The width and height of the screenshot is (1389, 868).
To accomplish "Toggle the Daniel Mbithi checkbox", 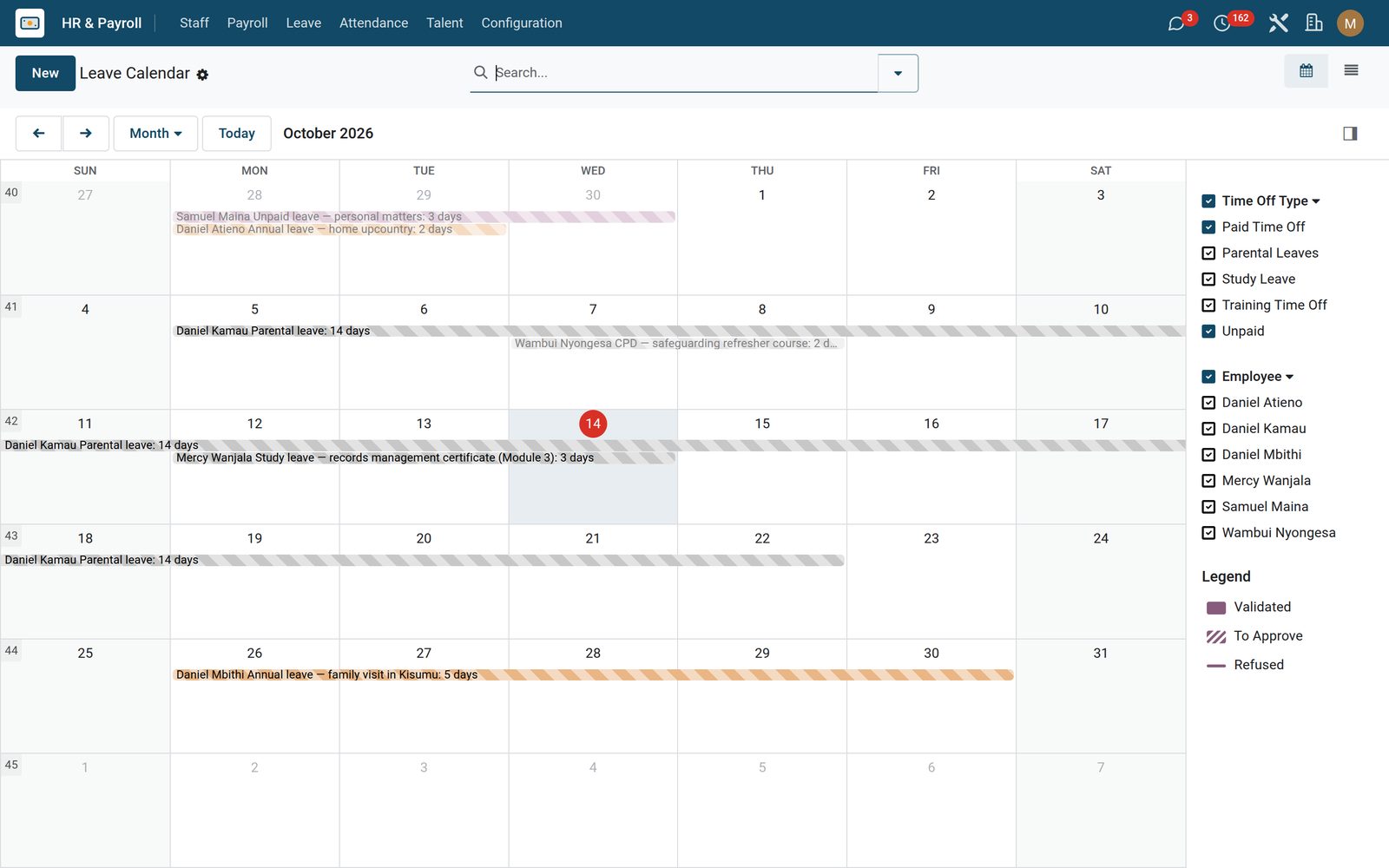I will pos(1208,454).
